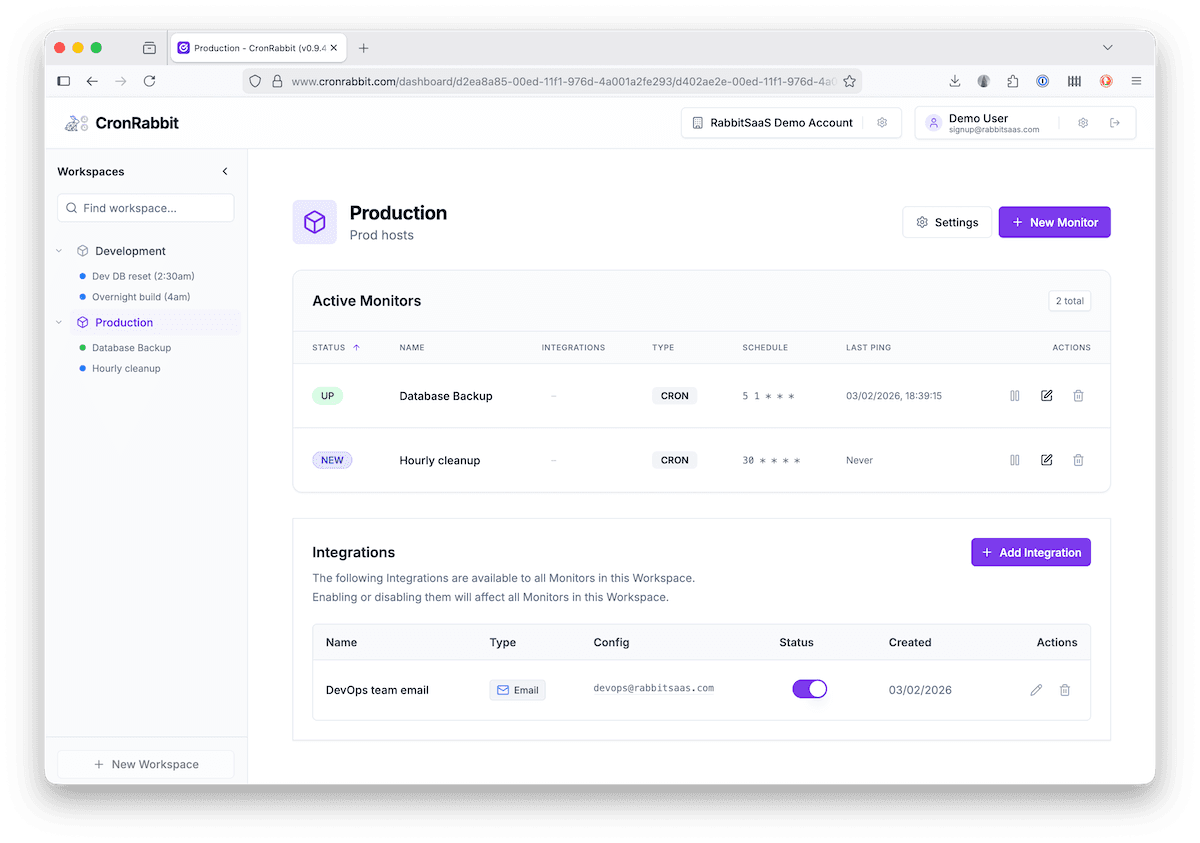Click the CronRabbit logo

120,122
